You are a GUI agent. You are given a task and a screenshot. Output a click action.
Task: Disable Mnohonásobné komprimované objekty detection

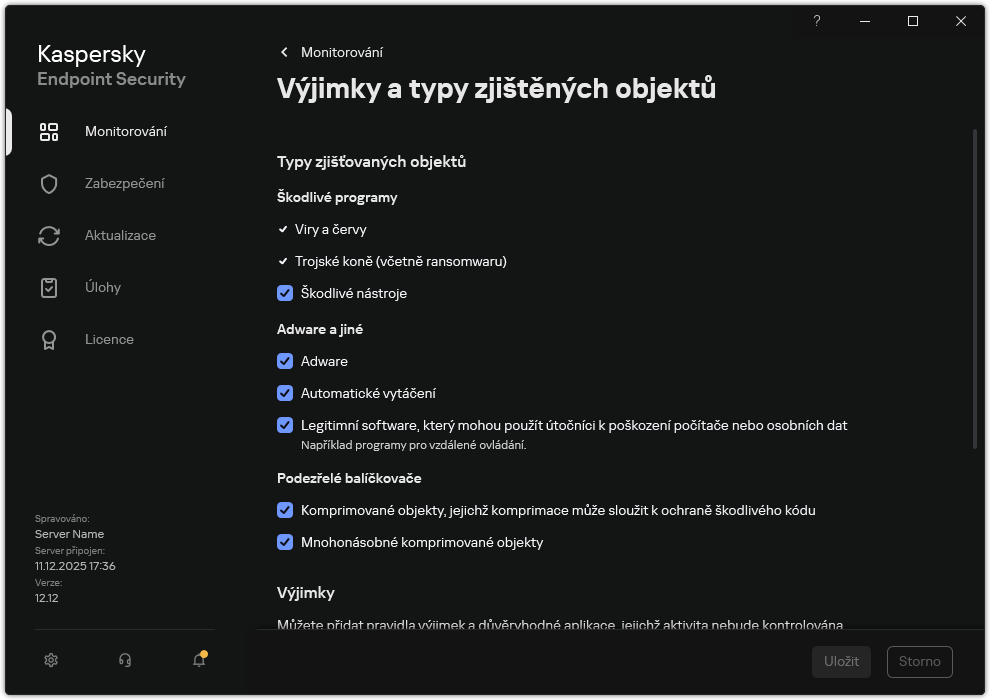tap(285, 542)
